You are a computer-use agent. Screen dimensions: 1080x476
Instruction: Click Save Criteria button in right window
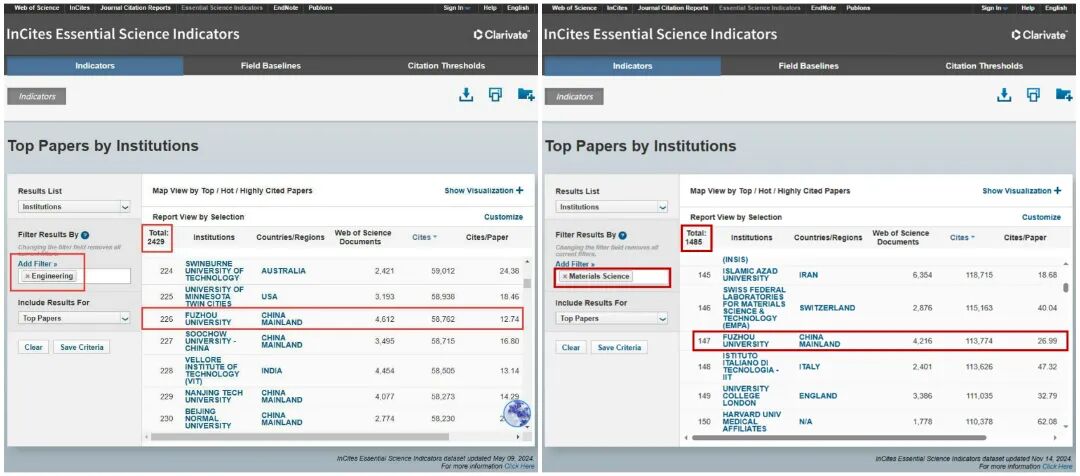tap(619, 347)
